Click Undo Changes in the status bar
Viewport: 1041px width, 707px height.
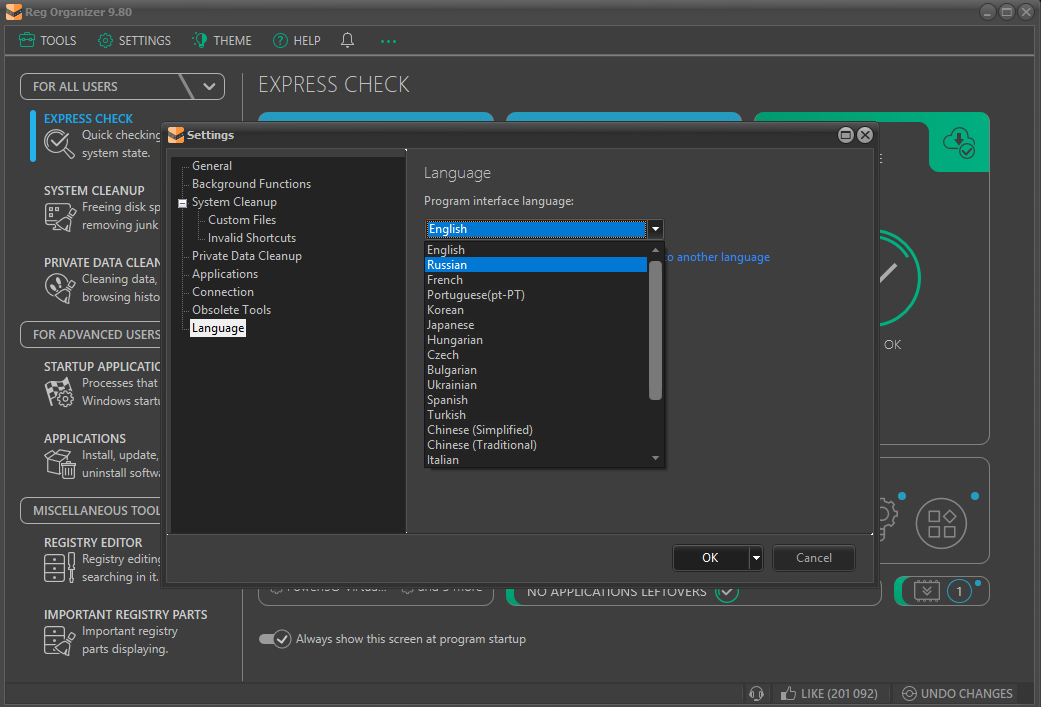[x=957, y=694]
